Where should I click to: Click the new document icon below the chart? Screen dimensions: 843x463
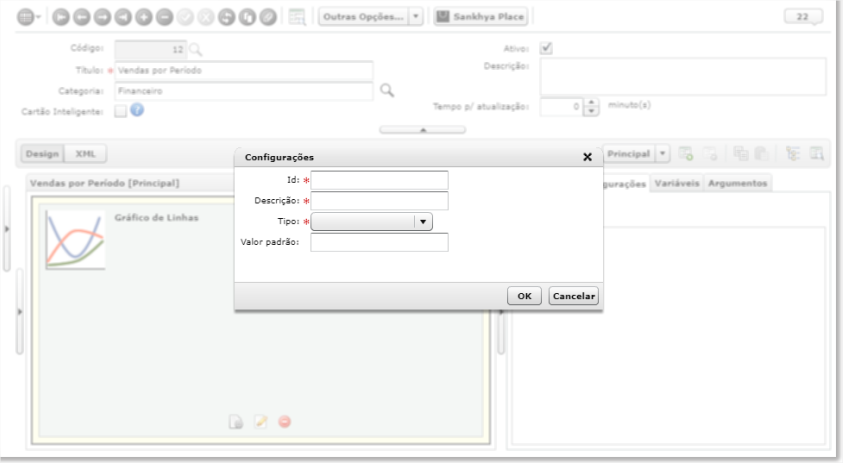[x=236, y=422]
